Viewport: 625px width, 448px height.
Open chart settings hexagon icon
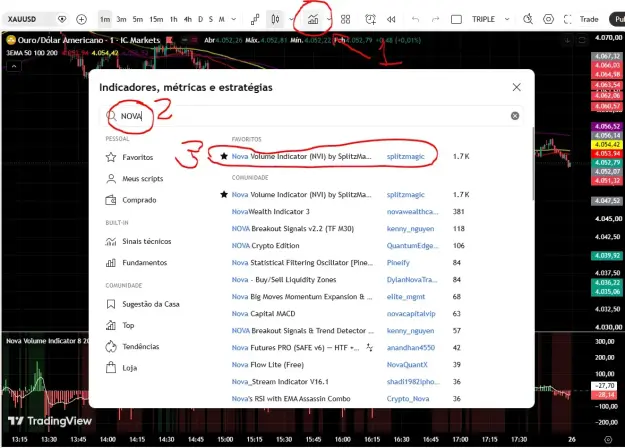coord(548,19)
